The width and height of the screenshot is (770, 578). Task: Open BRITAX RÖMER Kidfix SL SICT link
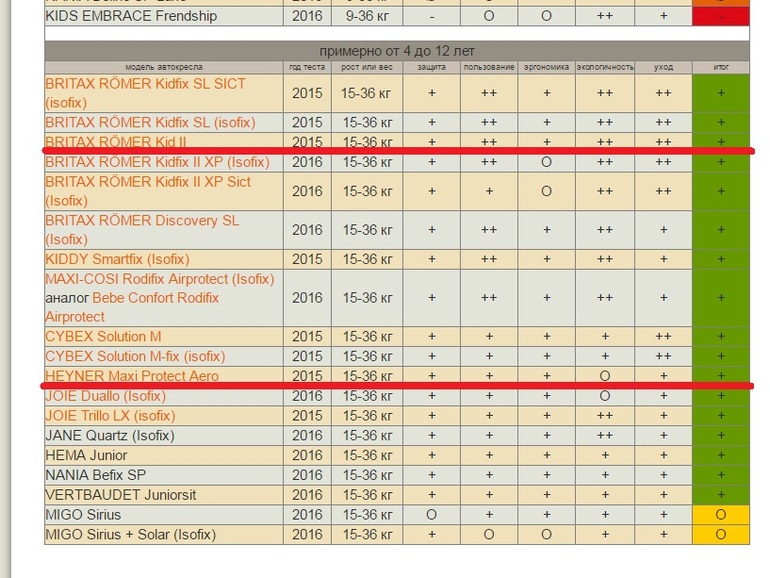click(x=145, y=84)
